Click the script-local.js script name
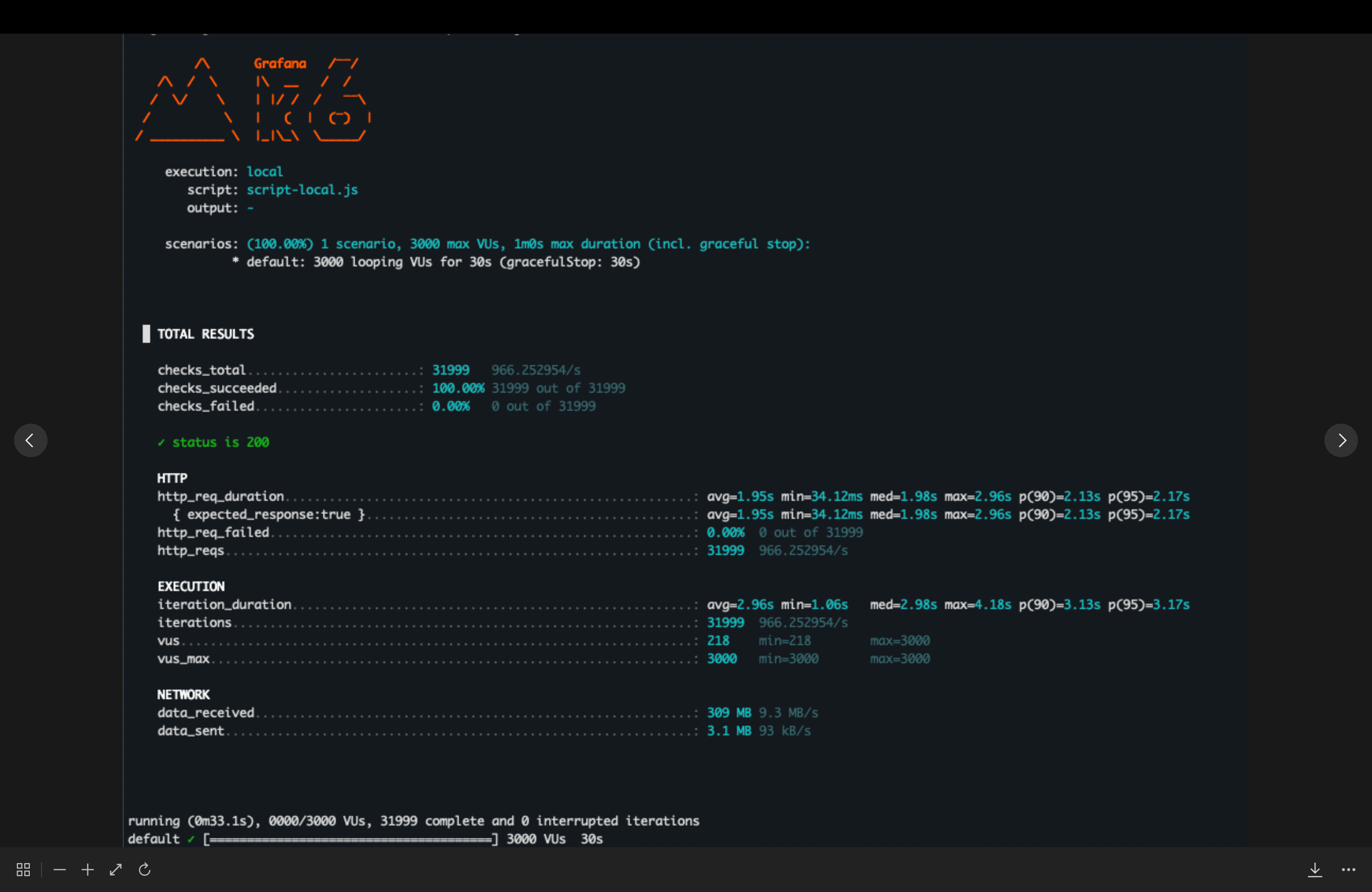The width and height of the screenshot is (1372, 892). coord(302,189)
